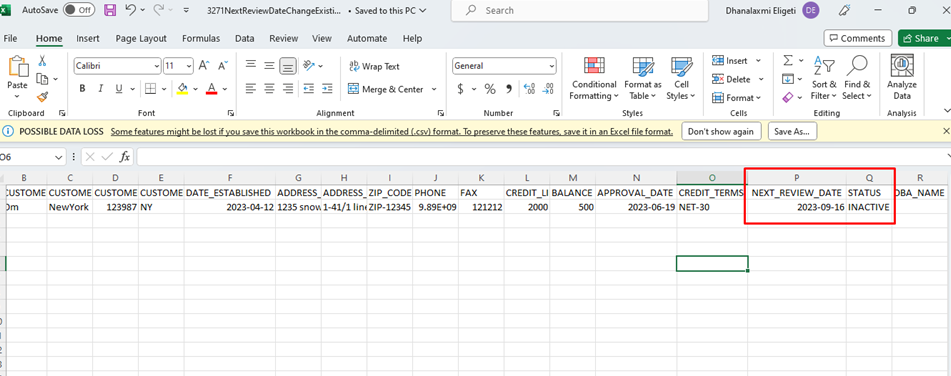Click the Middle Align icon
The image size is (951, 376).
click(269, 65)
